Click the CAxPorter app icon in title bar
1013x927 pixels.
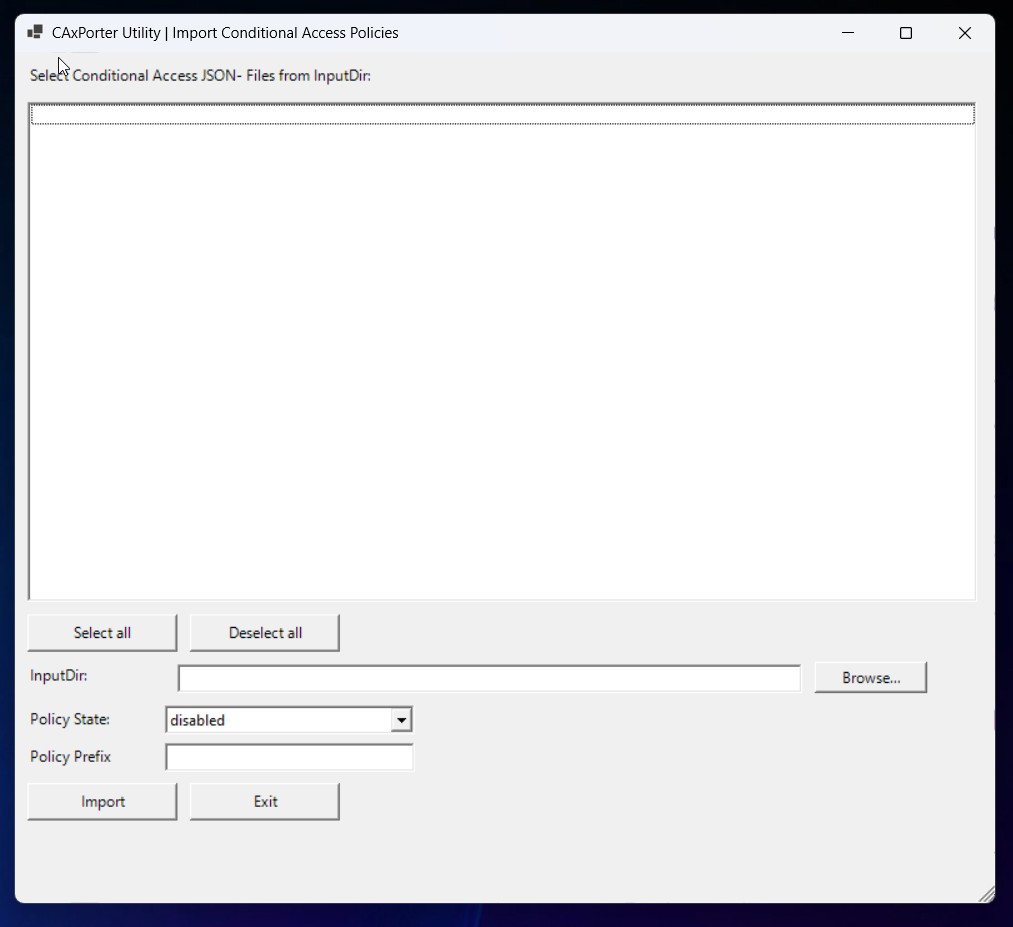pos(35,33)
